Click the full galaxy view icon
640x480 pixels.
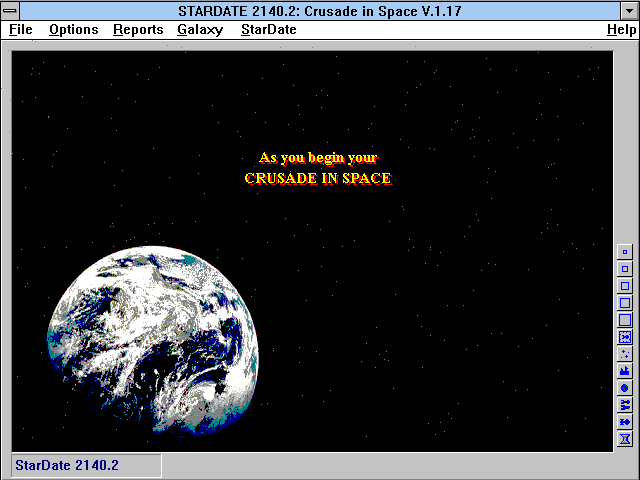[624, 337]
